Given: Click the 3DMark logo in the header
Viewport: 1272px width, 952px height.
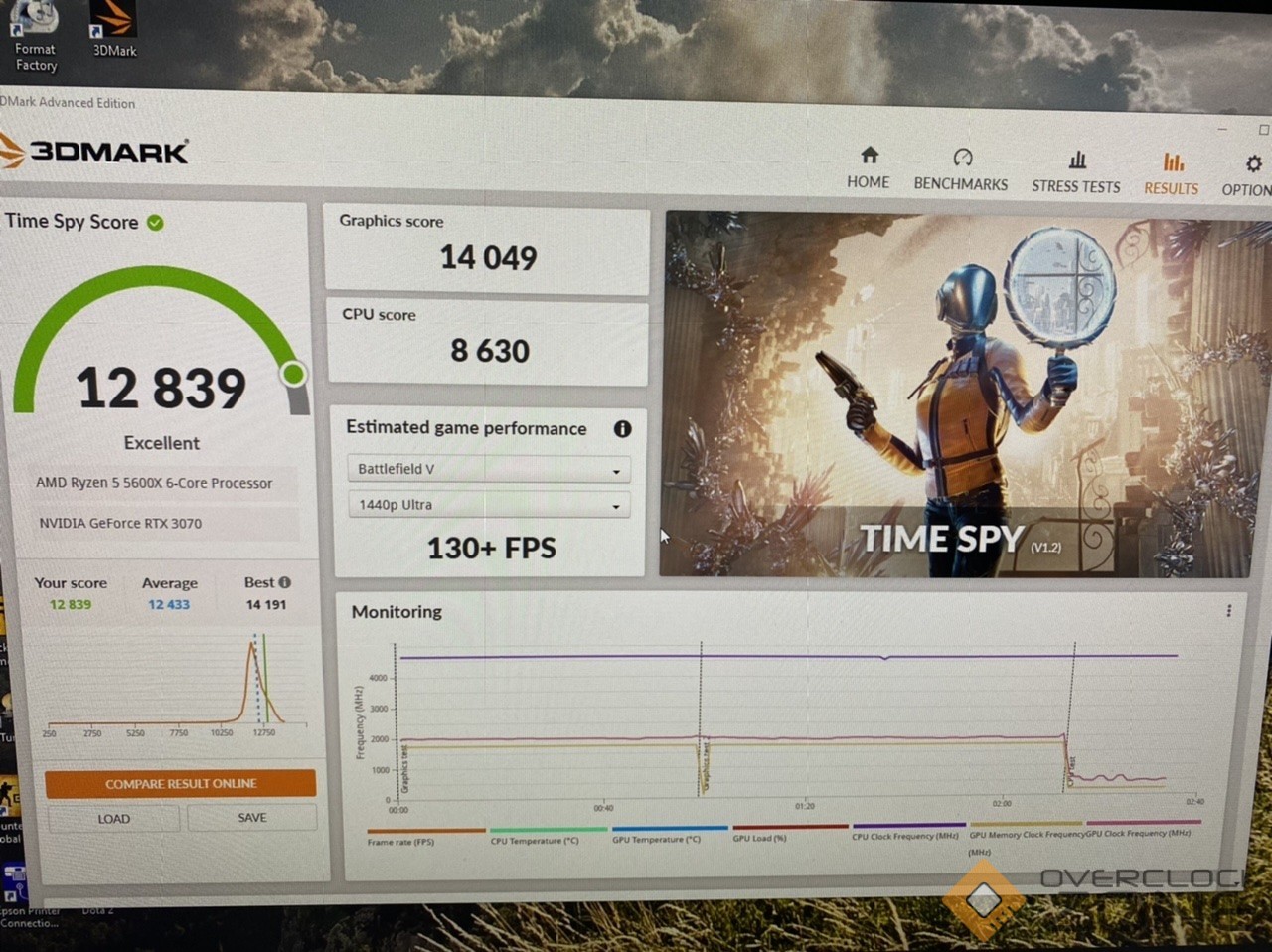Looking at the screenshot, I should [93, 152].
